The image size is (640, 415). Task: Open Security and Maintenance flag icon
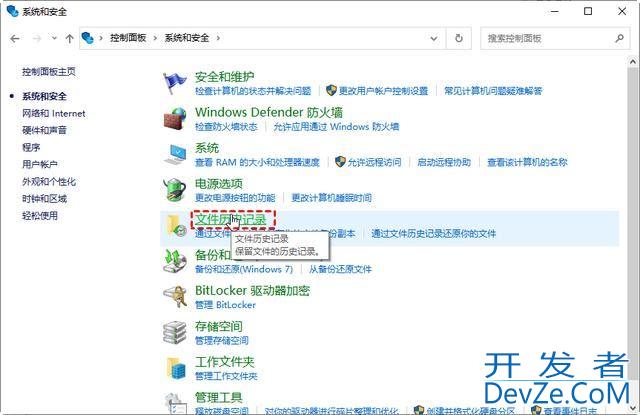click(x=175, y=83)
